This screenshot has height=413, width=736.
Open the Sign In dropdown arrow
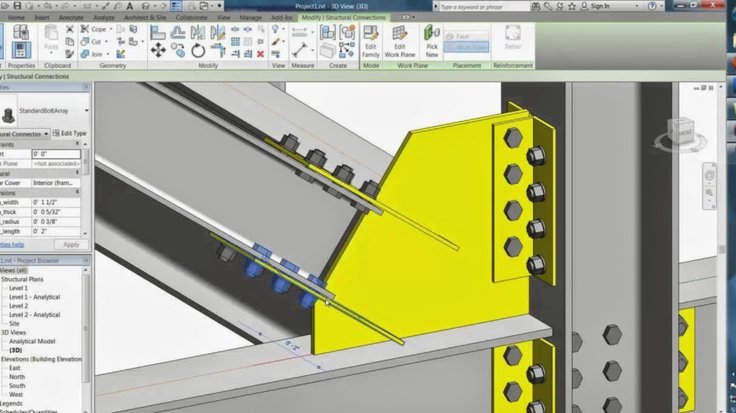pyautogui.click(x=636, y=6)
